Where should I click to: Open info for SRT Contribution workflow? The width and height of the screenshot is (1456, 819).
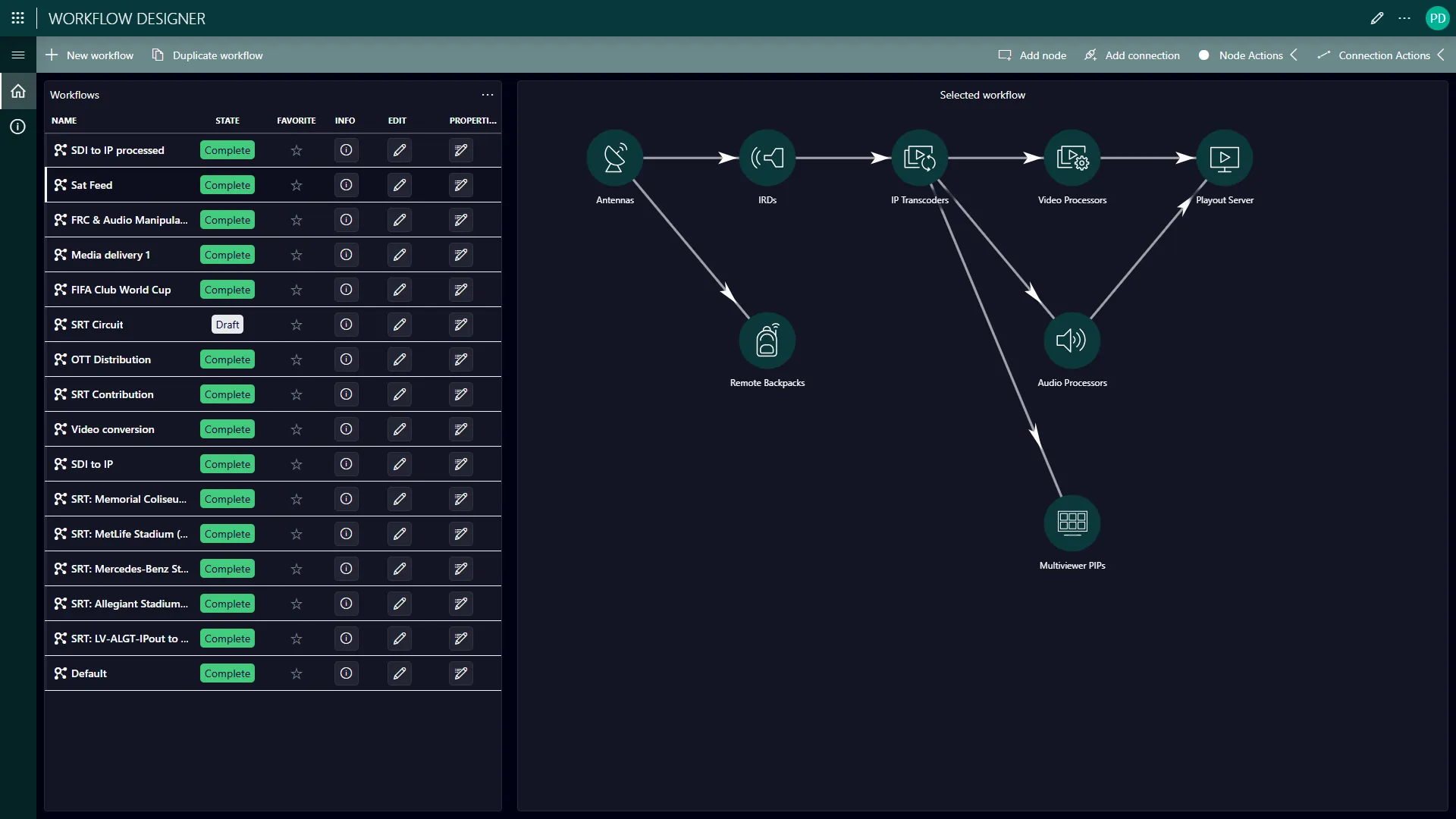[x=346, y=394]
